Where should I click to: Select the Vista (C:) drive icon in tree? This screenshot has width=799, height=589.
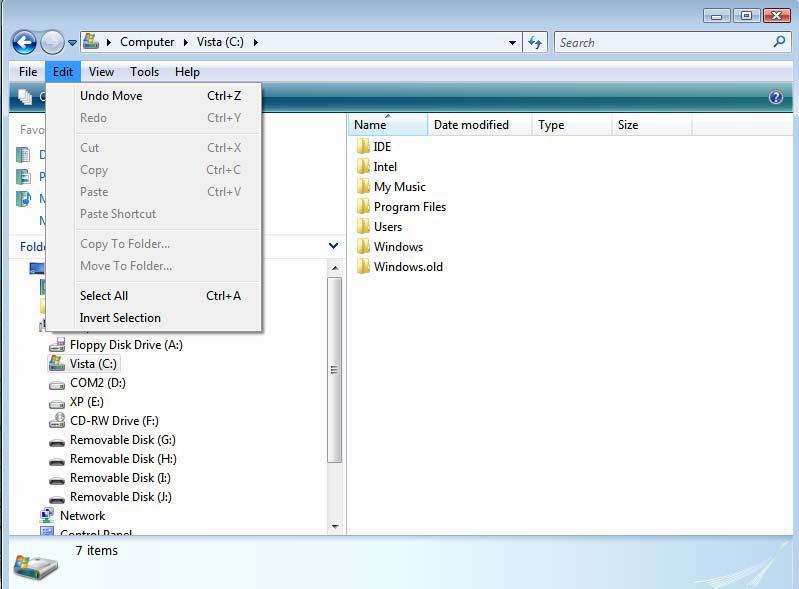[x=57, y=363]
